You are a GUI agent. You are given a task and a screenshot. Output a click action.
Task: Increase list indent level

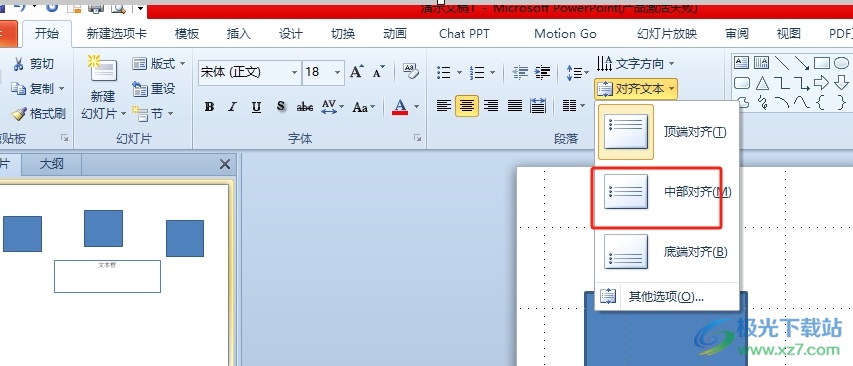tap(542, 72)
